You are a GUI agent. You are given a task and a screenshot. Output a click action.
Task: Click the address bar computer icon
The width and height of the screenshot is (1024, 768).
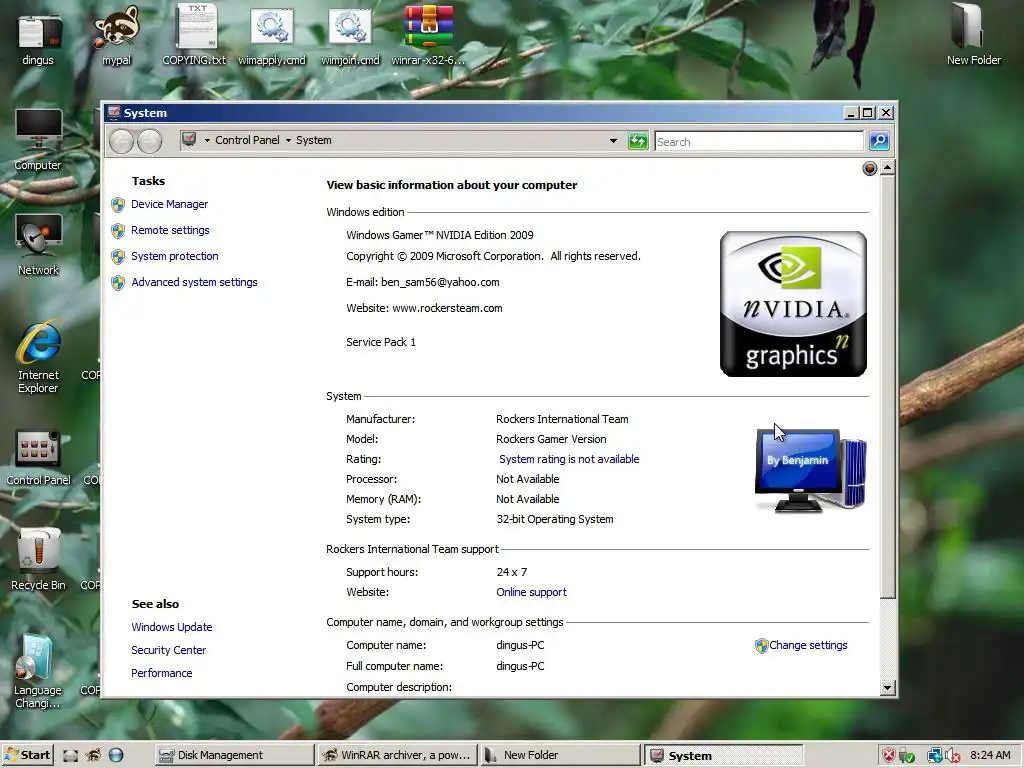point(189,140)
